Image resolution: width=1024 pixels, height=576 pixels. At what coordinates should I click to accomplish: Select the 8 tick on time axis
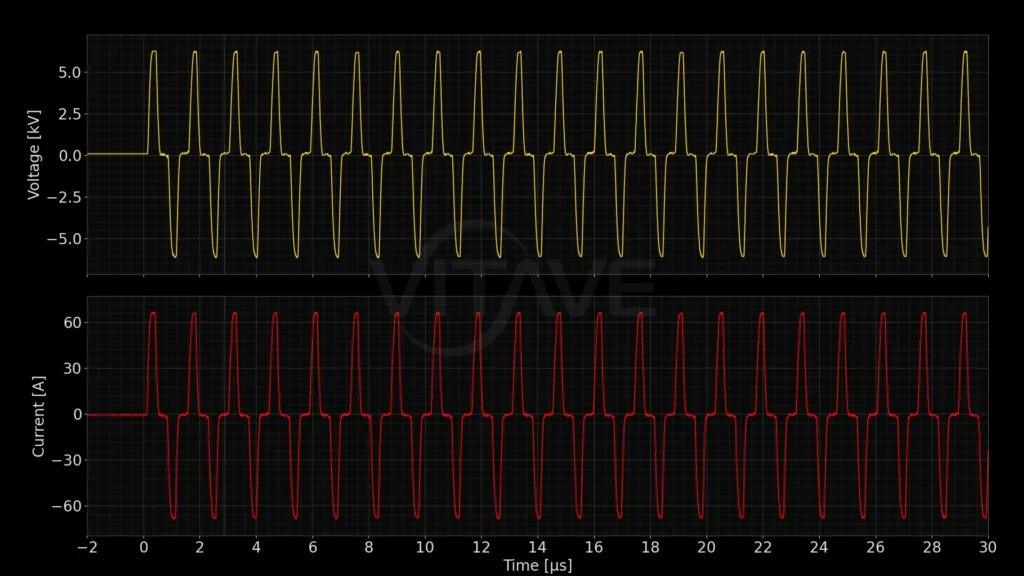point(369,547)
